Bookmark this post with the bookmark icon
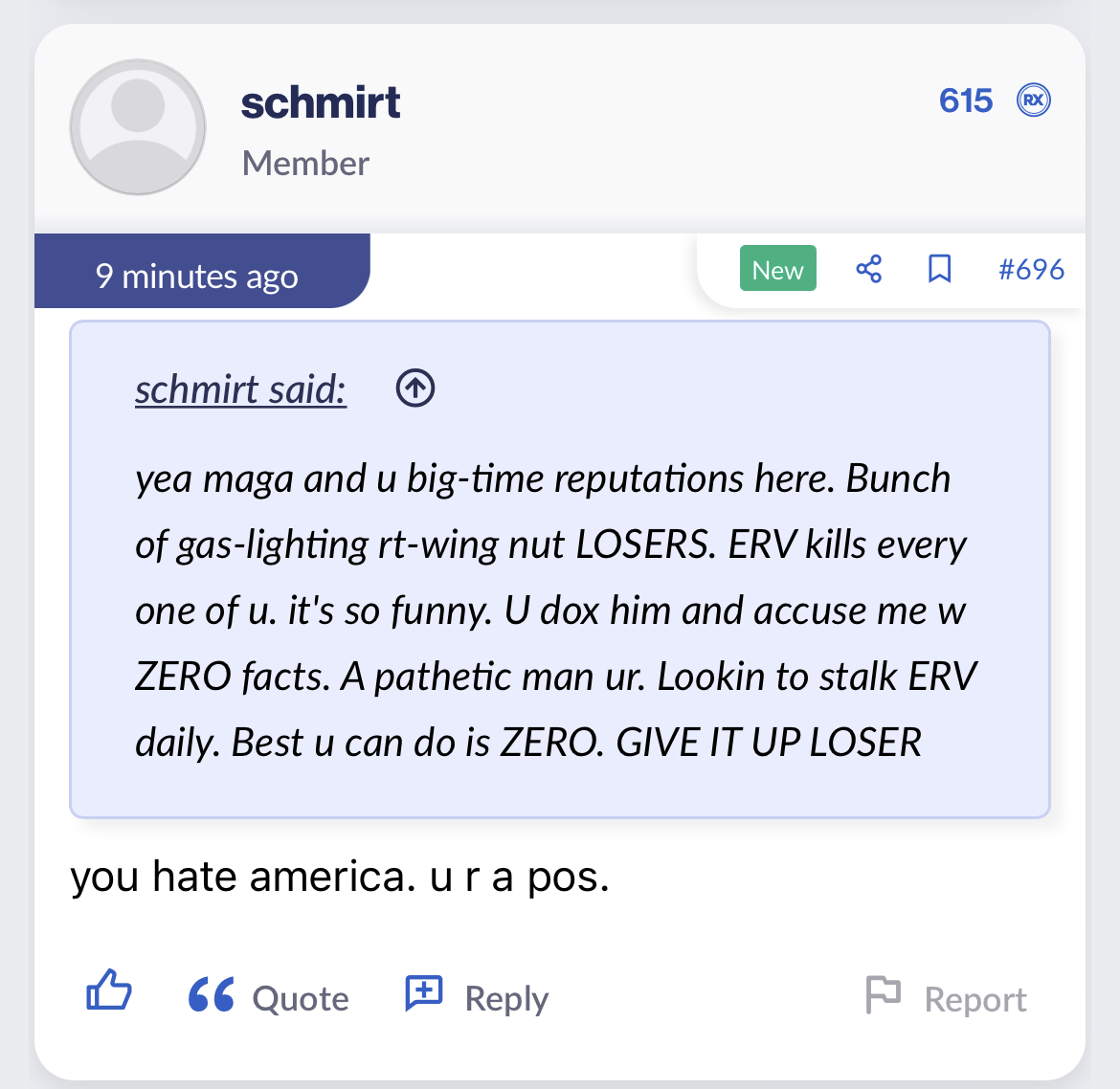 [x=939, y=269]
